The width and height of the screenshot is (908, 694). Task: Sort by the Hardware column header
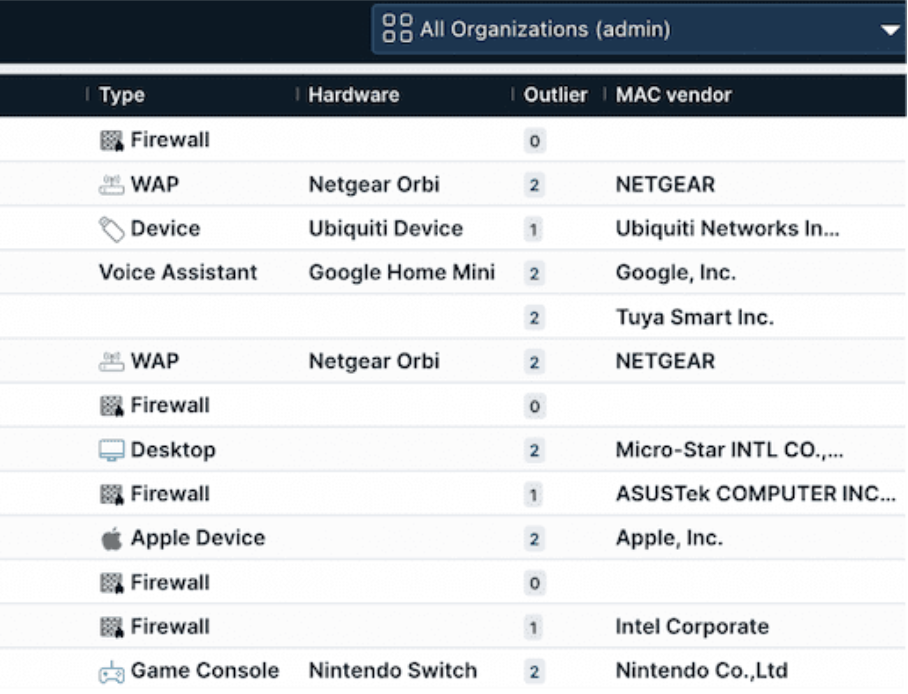pyautogui.click(x=354, y=95)
